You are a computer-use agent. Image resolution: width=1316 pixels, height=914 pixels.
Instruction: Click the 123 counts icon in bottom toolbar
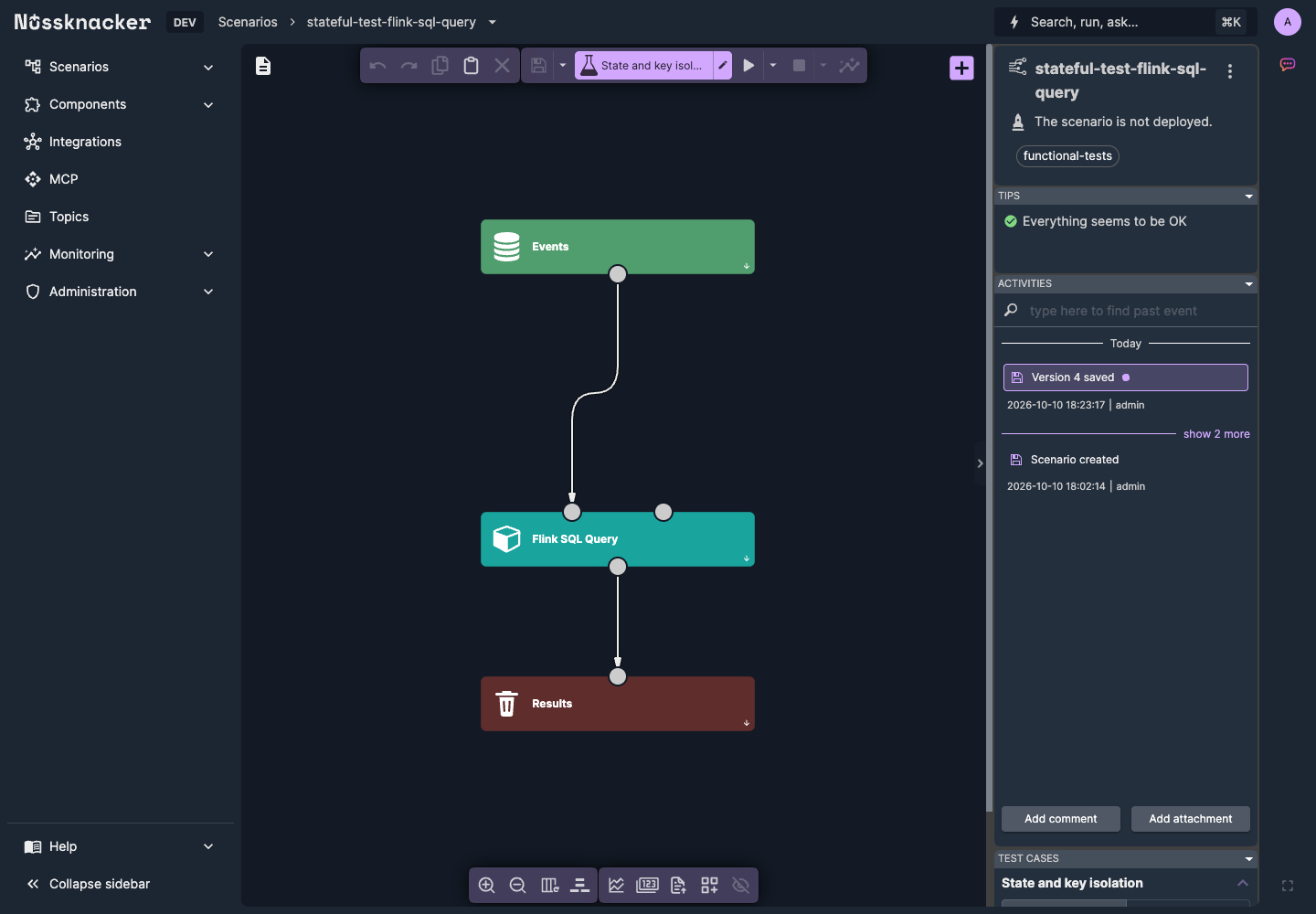click(648, 885)
